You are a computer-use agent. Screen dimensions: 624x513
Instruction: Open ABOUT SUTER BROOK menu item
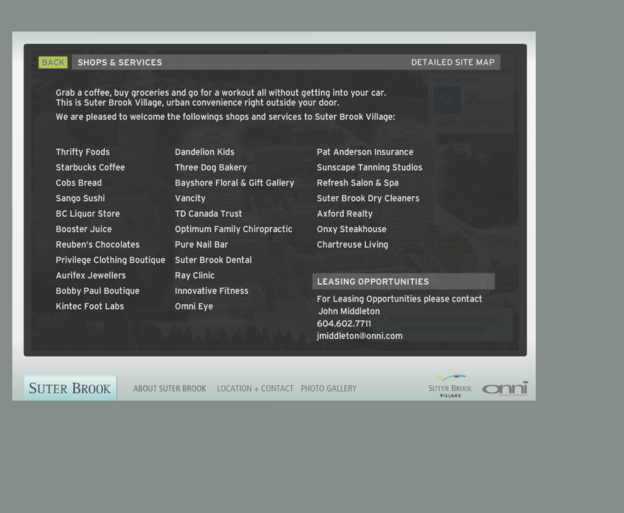[170, 388]
